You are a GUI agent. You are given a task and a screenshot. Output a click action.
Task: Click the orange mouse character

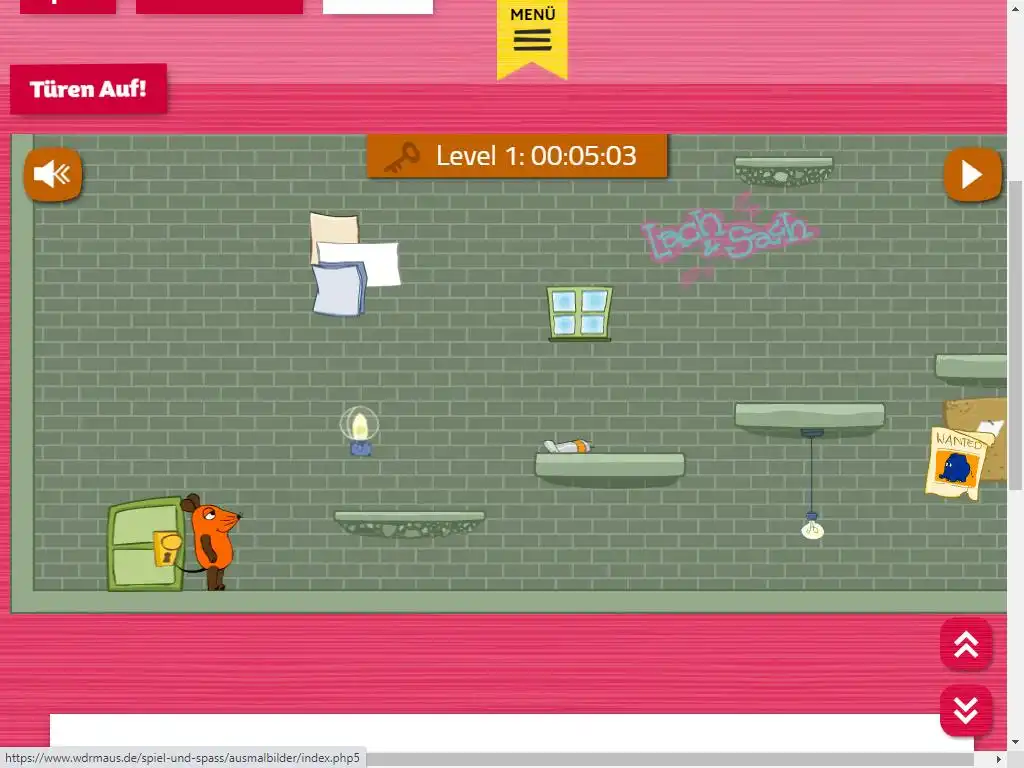212,541
